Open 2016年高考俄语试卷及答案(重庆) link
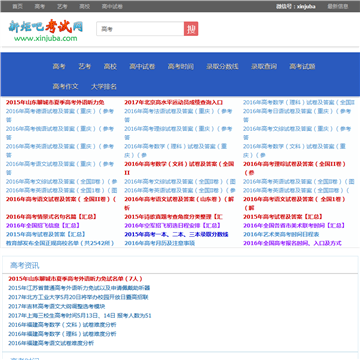This screenshot has width=360, height=360. 60,133
